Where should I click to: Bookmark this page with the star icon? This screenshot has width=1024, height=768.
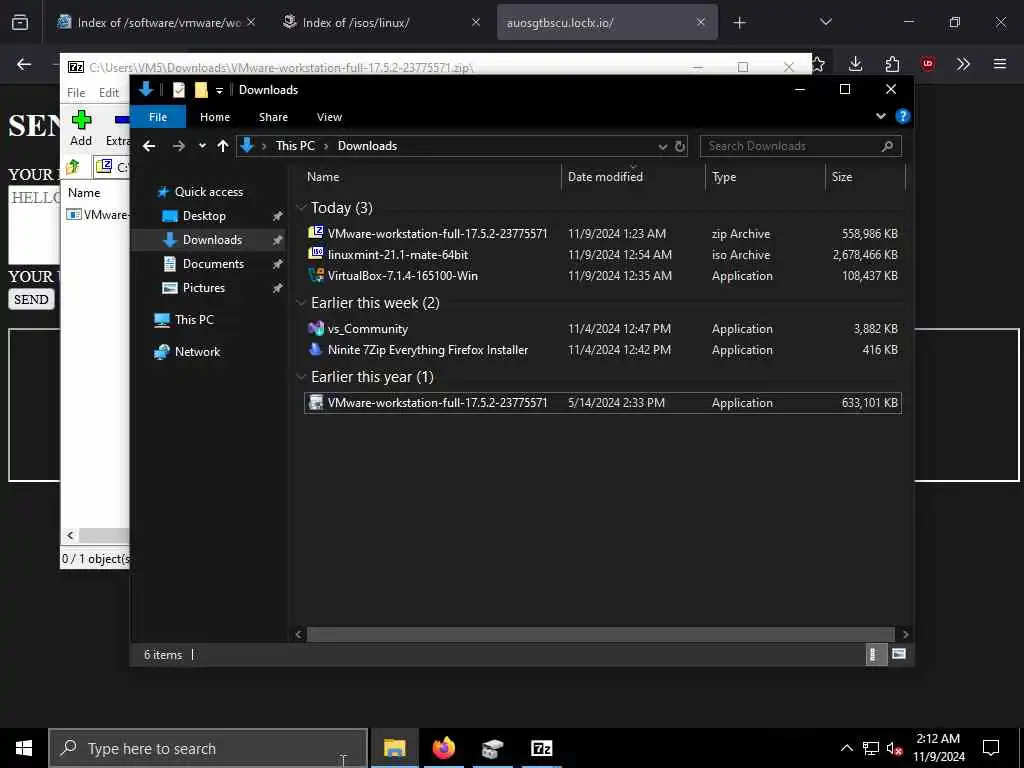(x=818, y=63)
